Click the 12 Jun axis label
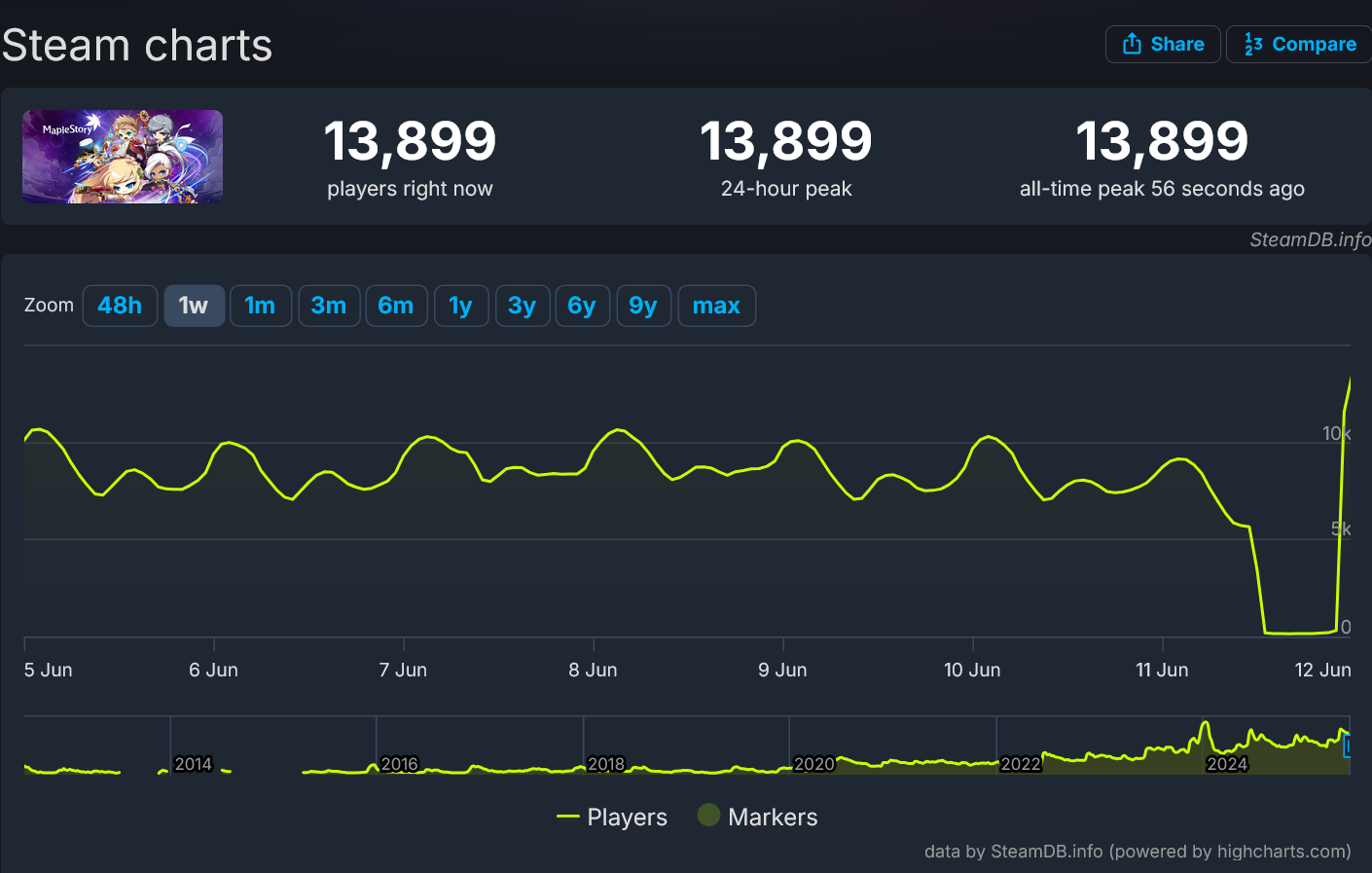 1322,670
